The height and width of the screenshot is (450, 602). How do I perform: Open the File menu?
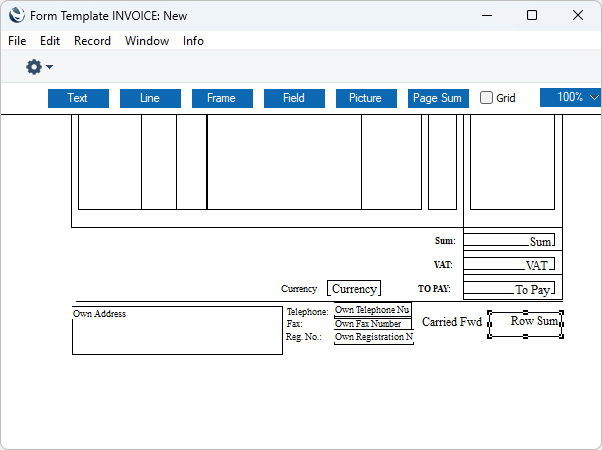coord(17,41)
